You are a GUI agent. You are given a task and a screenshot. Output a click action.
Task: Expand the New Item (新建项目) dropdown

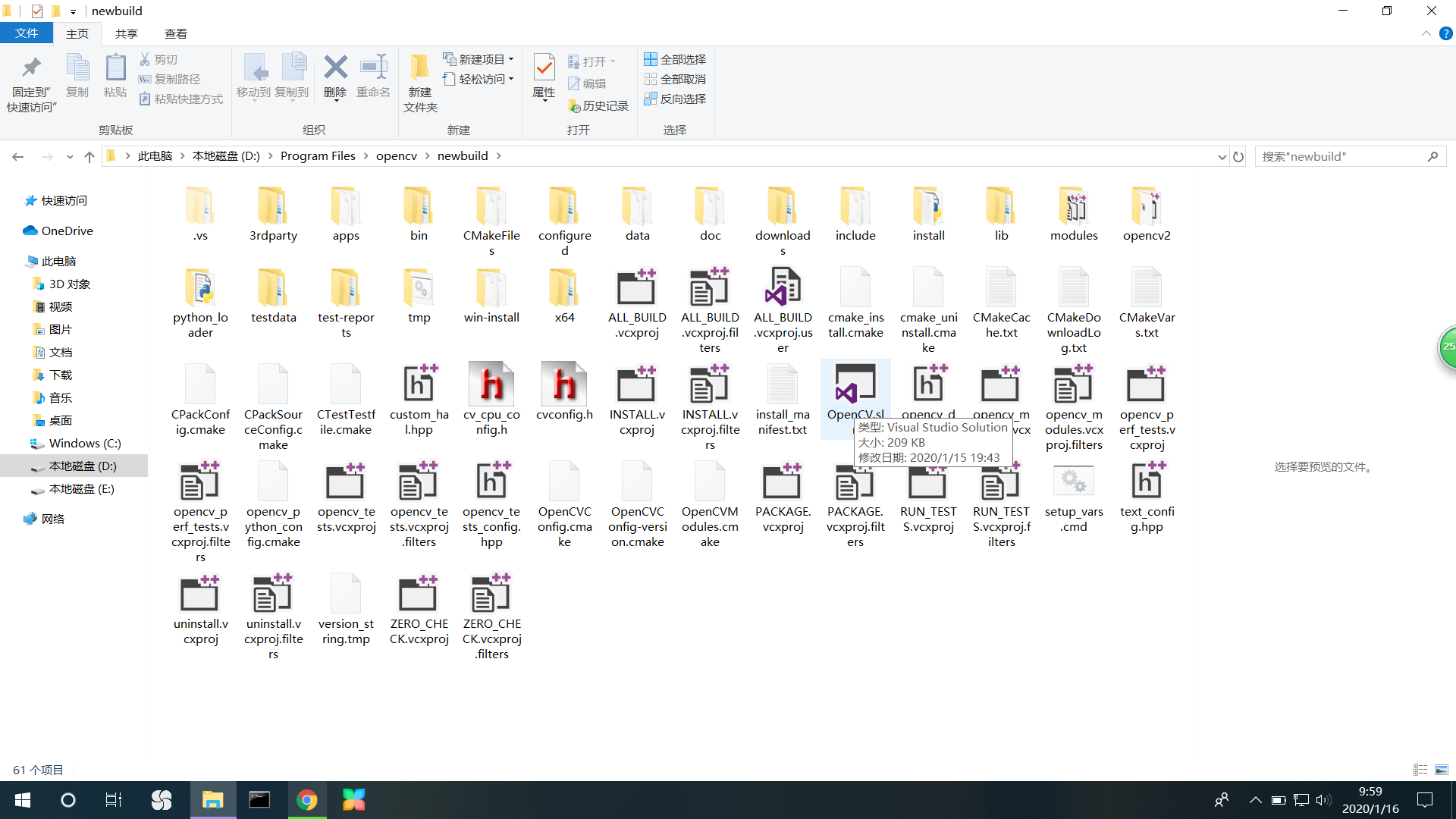click(479, 59)
